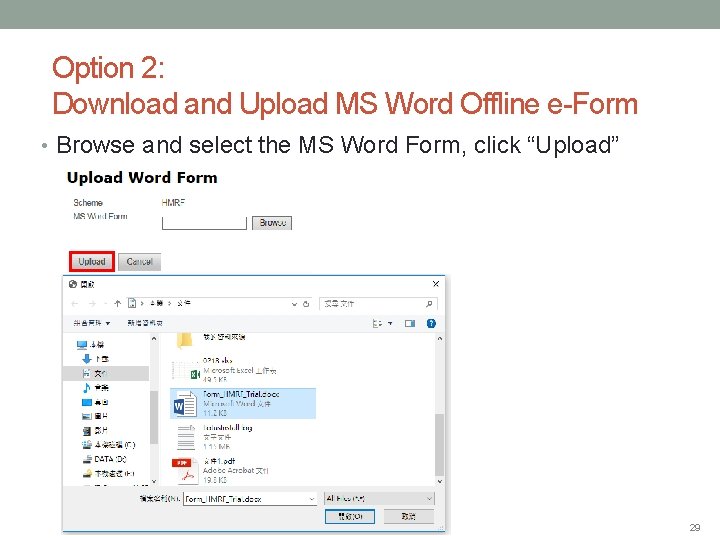Click navigation pane scroll up arrow

(x=154, y=339)
